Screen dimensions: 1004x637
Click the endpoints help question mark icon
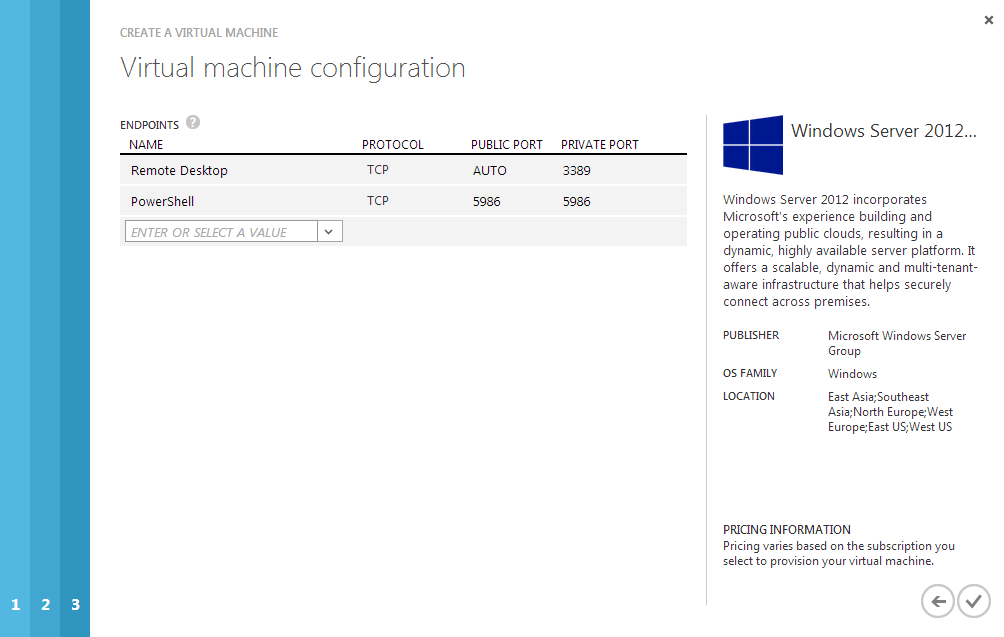click(x=193, y=122)
